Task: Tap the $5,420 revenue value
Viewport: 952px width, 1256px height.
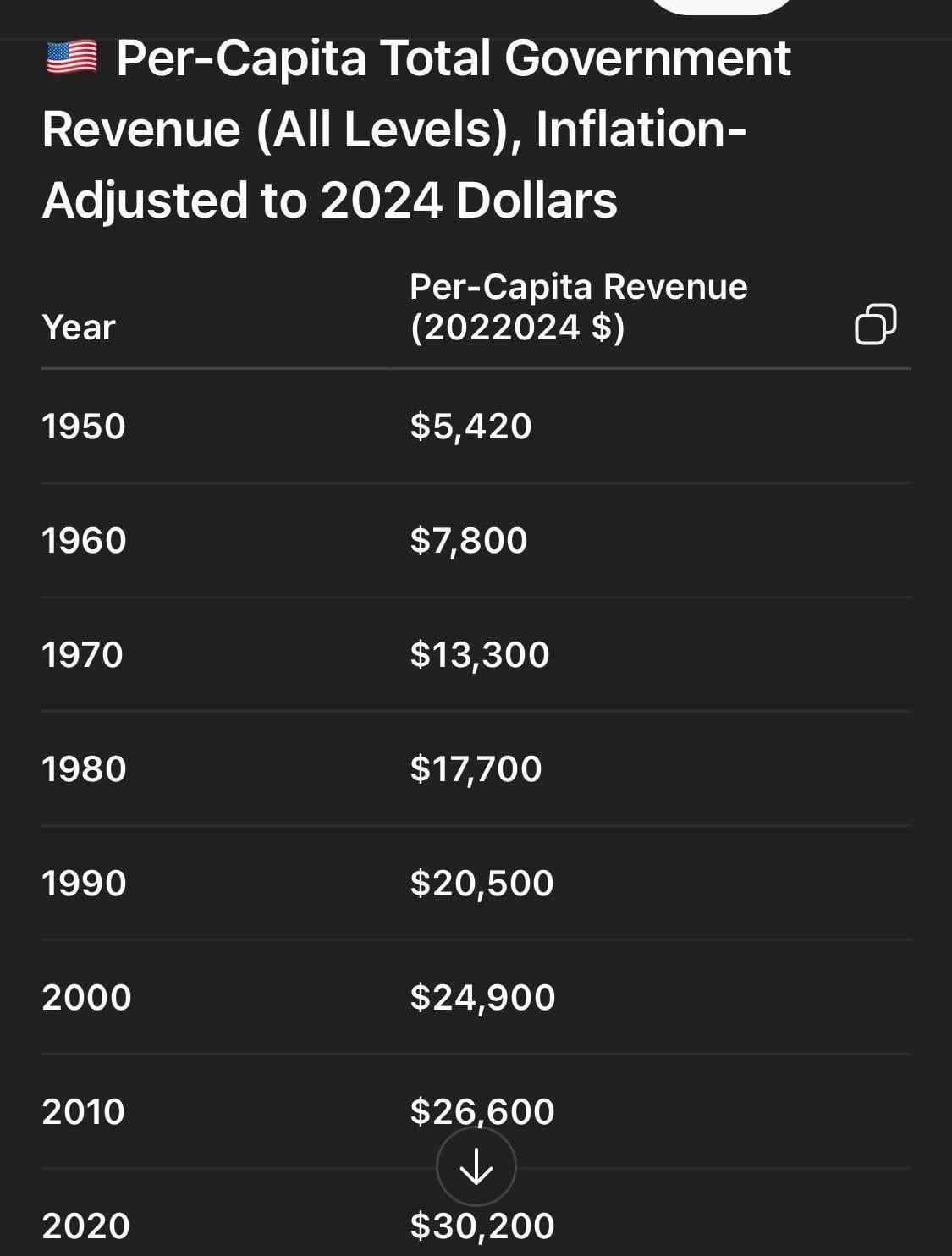Action: pyautogui.click(x=471, y=426)
